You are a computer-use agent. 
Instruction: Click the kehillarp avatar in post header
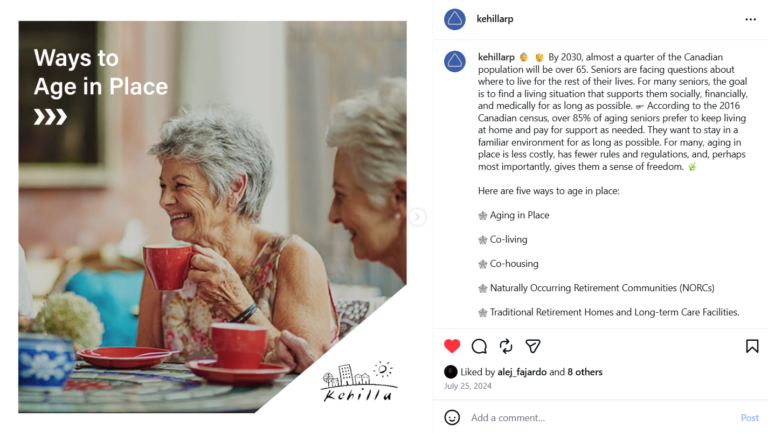[x=455, y=19]
